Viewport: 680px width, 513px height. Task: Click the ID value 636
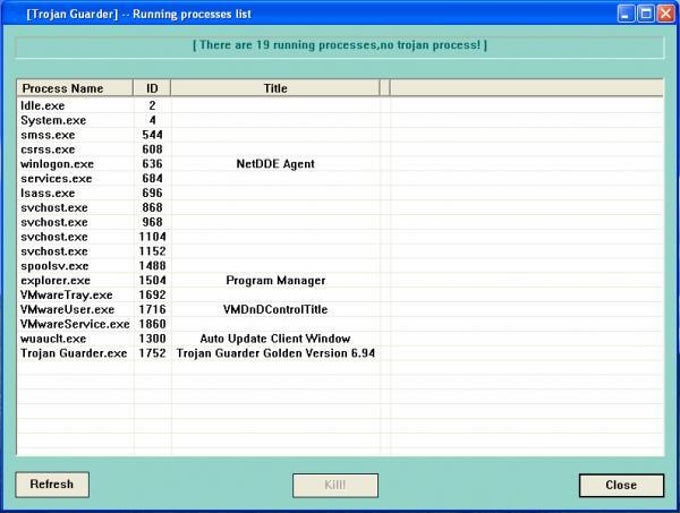(152, 164)
